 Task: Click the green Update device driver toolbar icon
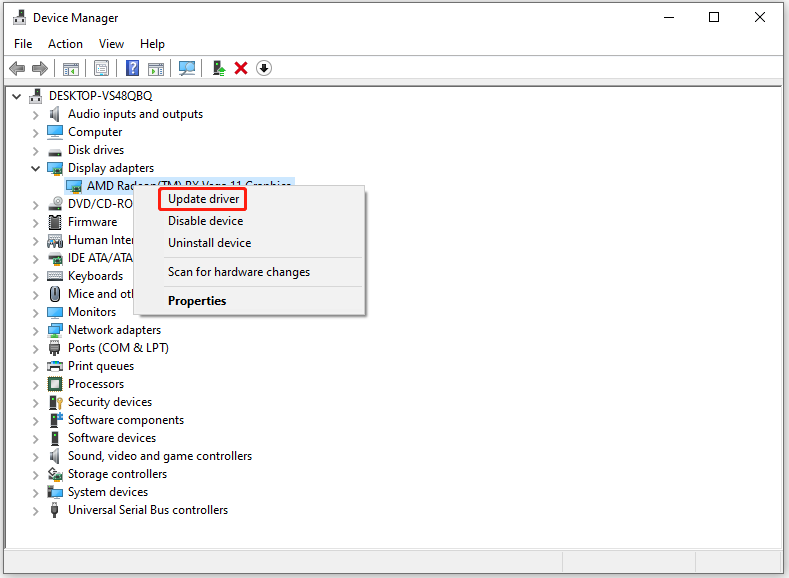(219, 68)
